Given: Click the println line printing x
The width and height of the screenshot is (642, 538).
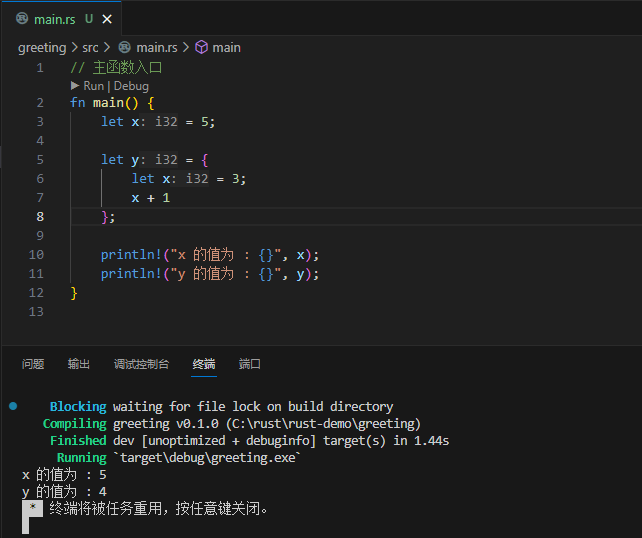Looking at the screenshot, I should (x=210, y=255).
